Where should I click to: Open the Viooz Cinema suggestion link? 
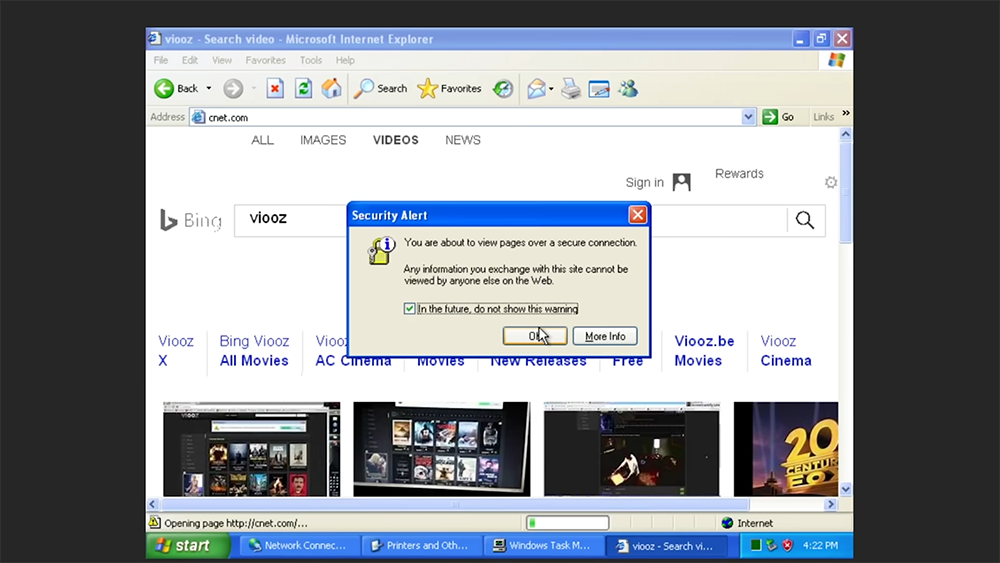pyautogui.click(x=786, y=351)
